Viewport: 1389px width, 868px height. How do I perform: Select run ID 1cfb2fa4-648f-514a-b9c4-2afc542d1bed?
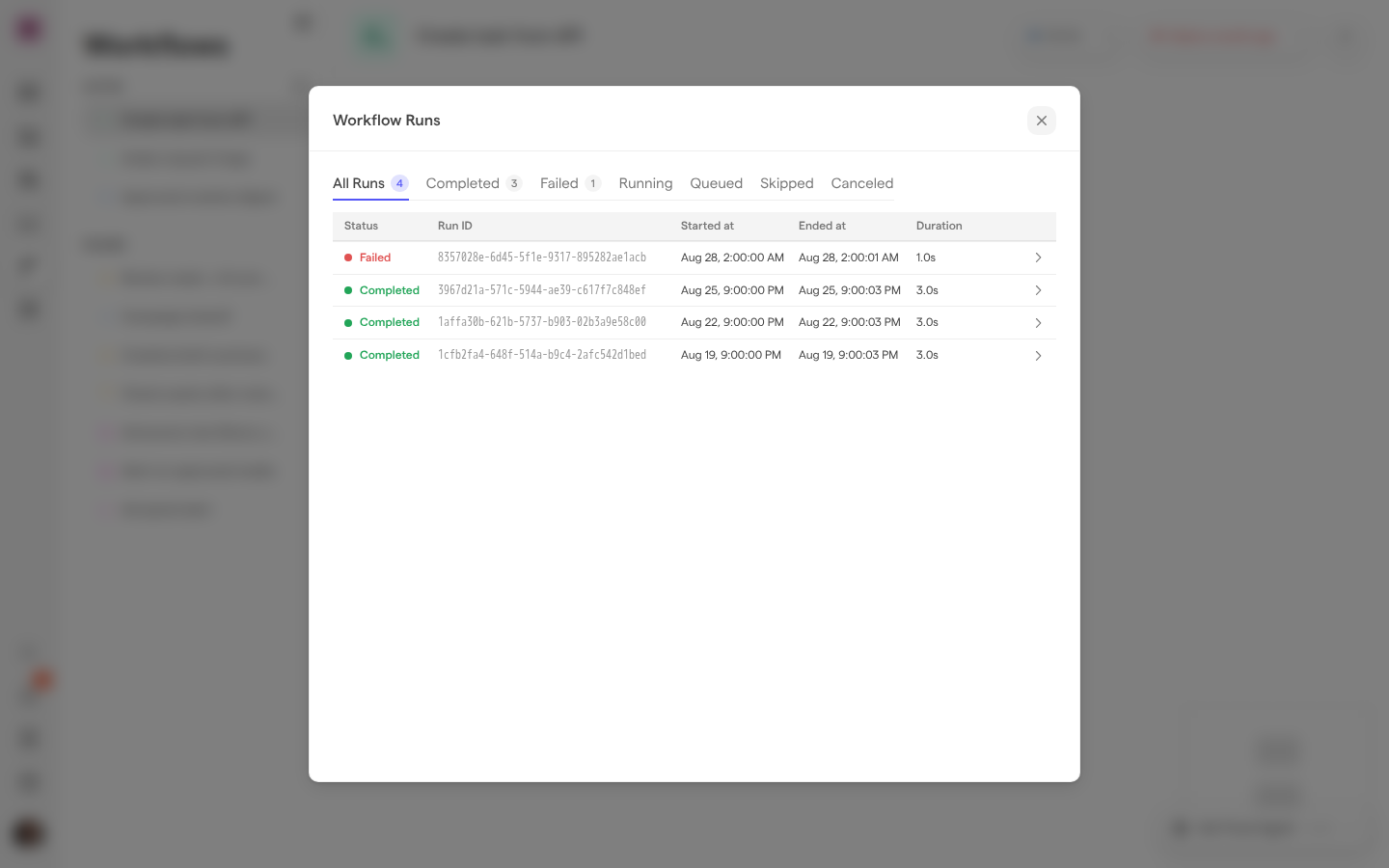coord(542,355)
